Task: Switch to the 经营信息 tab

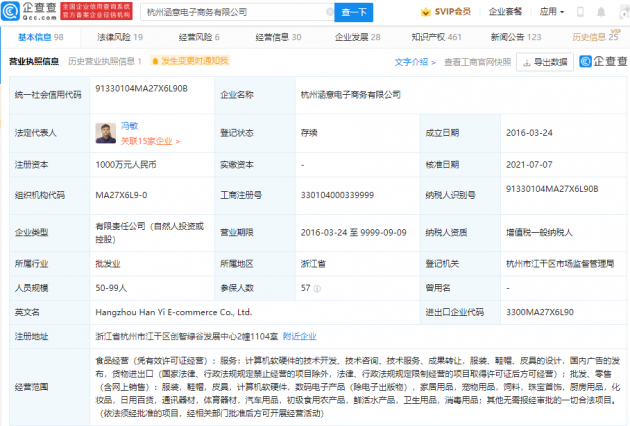Action: 278,37
